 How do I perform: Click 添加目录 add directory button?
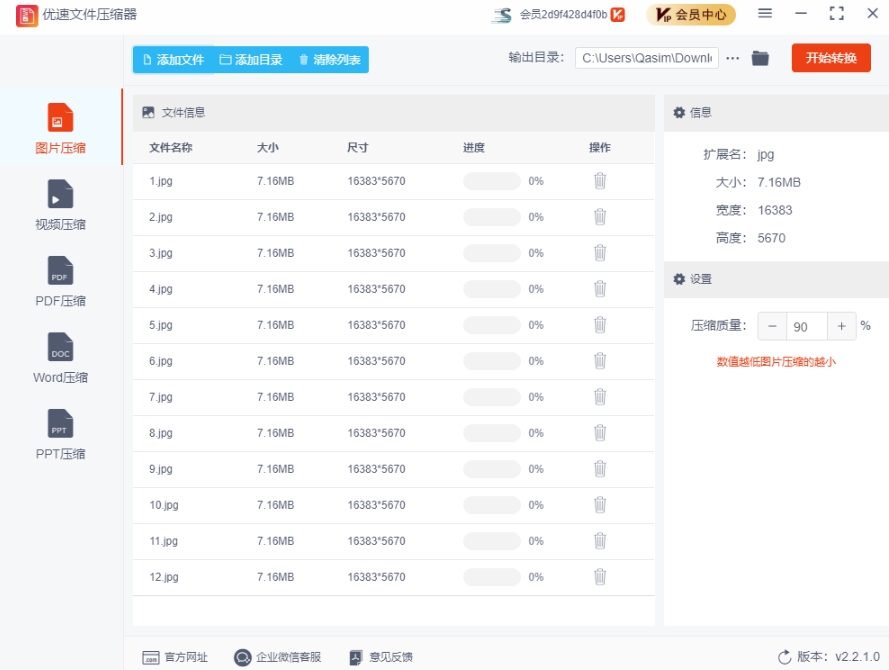coord(251,60)
